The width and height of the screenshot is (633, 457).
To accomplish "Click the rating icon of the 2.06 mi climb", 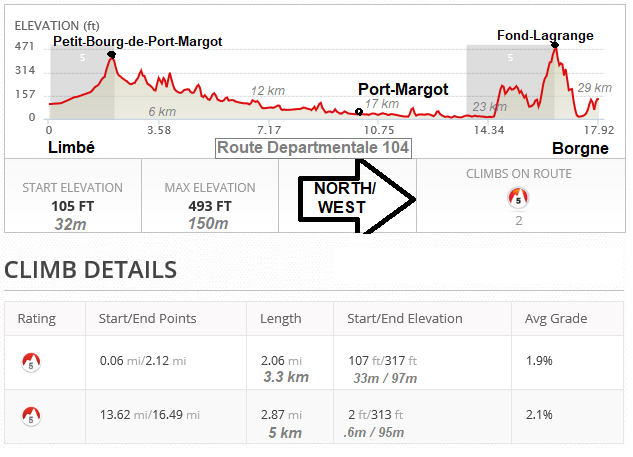I will 31,361.
